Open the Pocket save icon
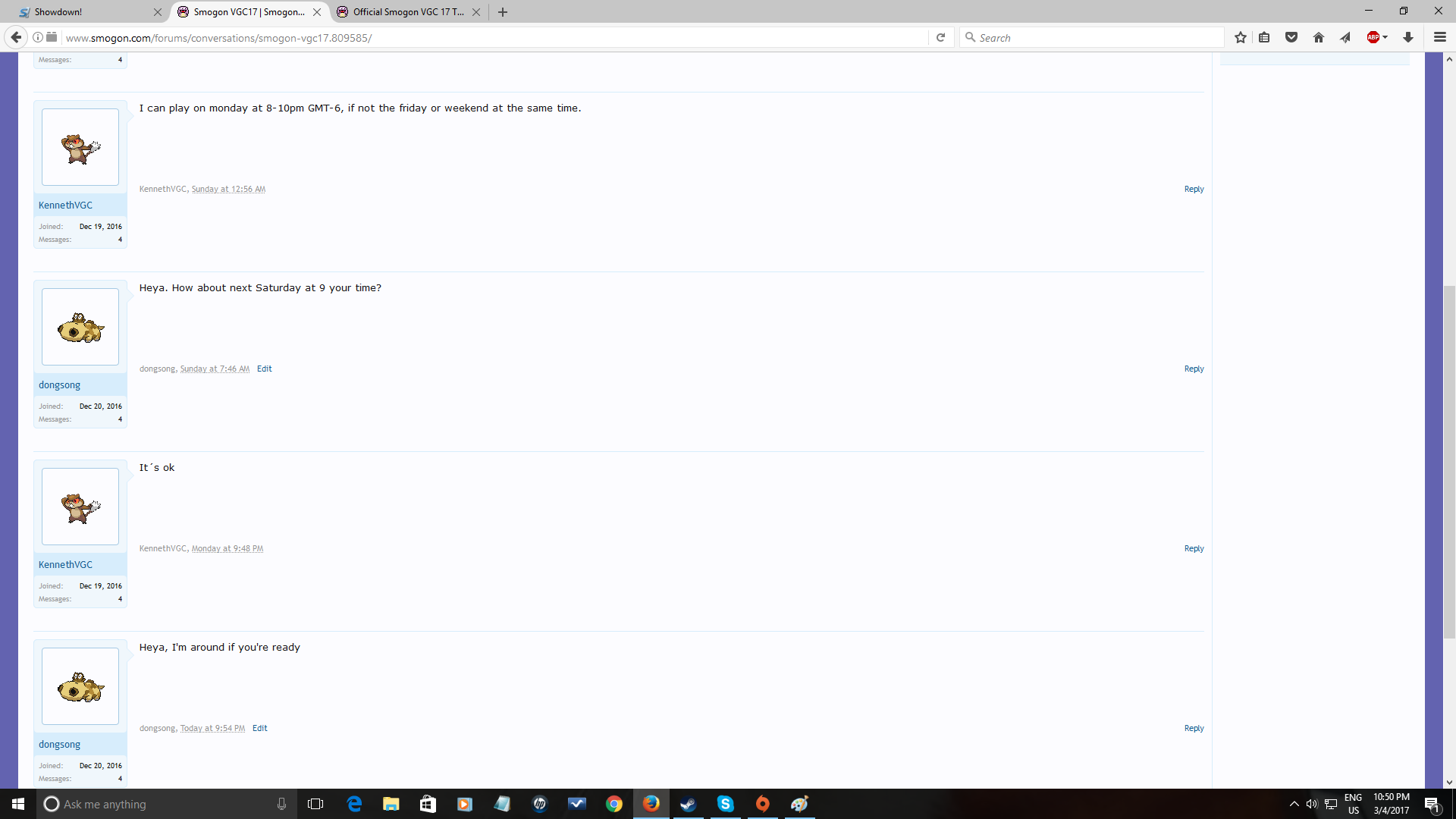1456x819 pixels. [1291, 37]
